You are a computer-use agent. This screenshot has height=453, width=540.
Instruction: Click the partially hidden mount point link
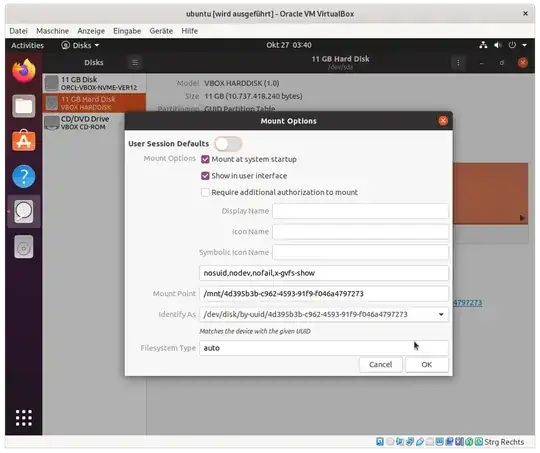pyautogui.click(x=467, y=303)
